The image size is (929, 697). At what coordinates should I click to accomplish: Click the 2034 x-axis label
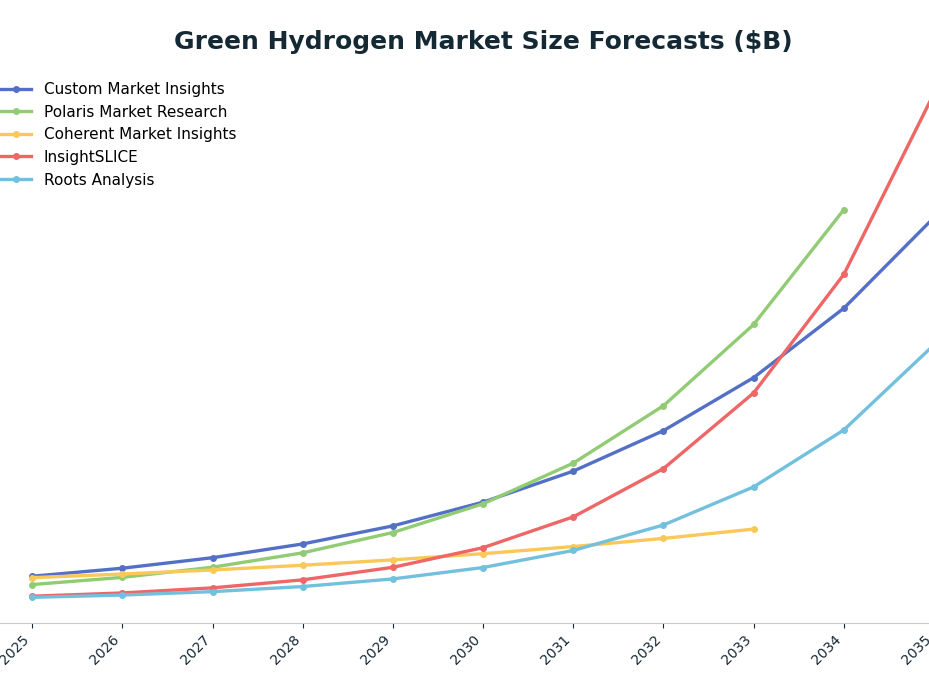[829, 650]
